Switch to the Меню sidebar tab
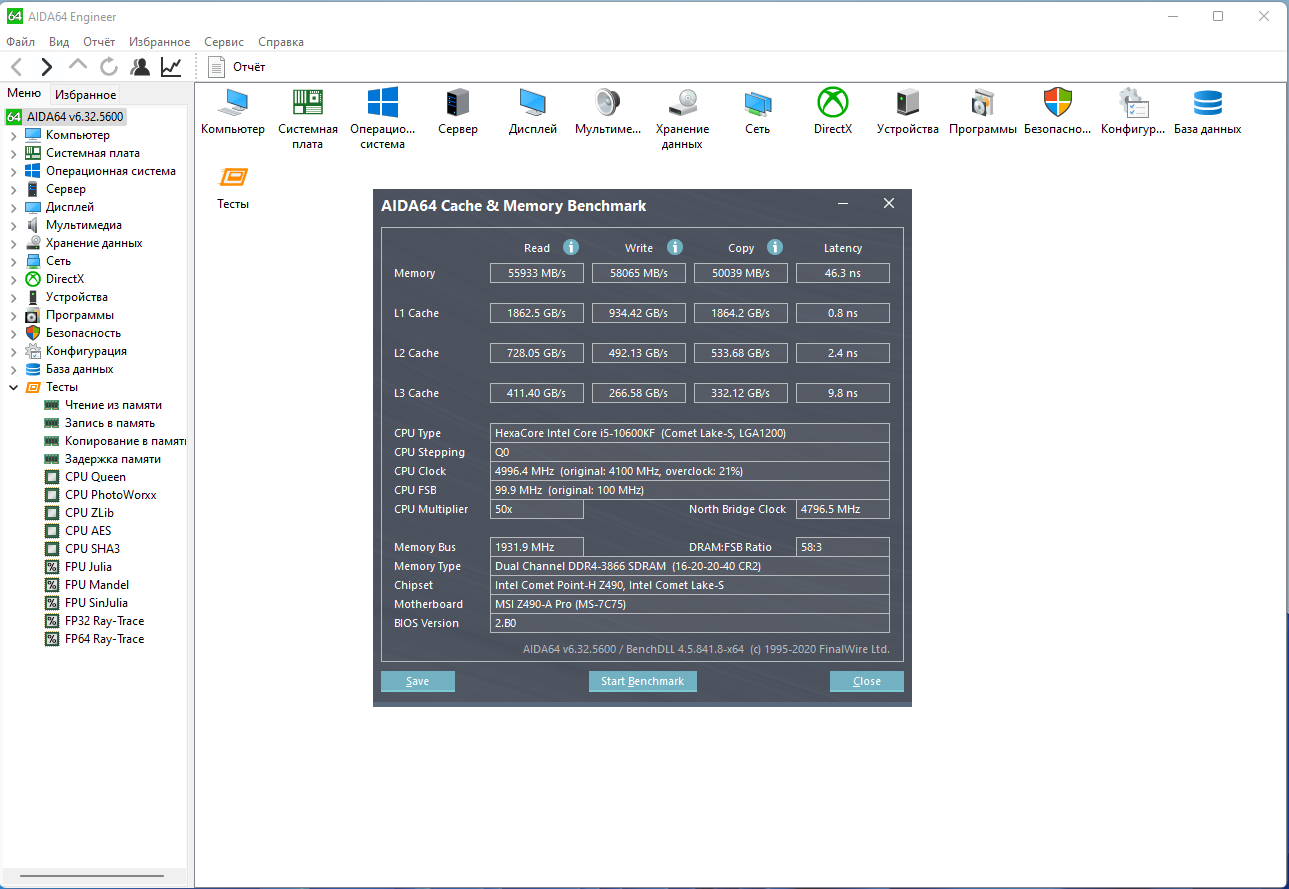The height and width of the screenshot is (889, 1289). click(24, 94)
